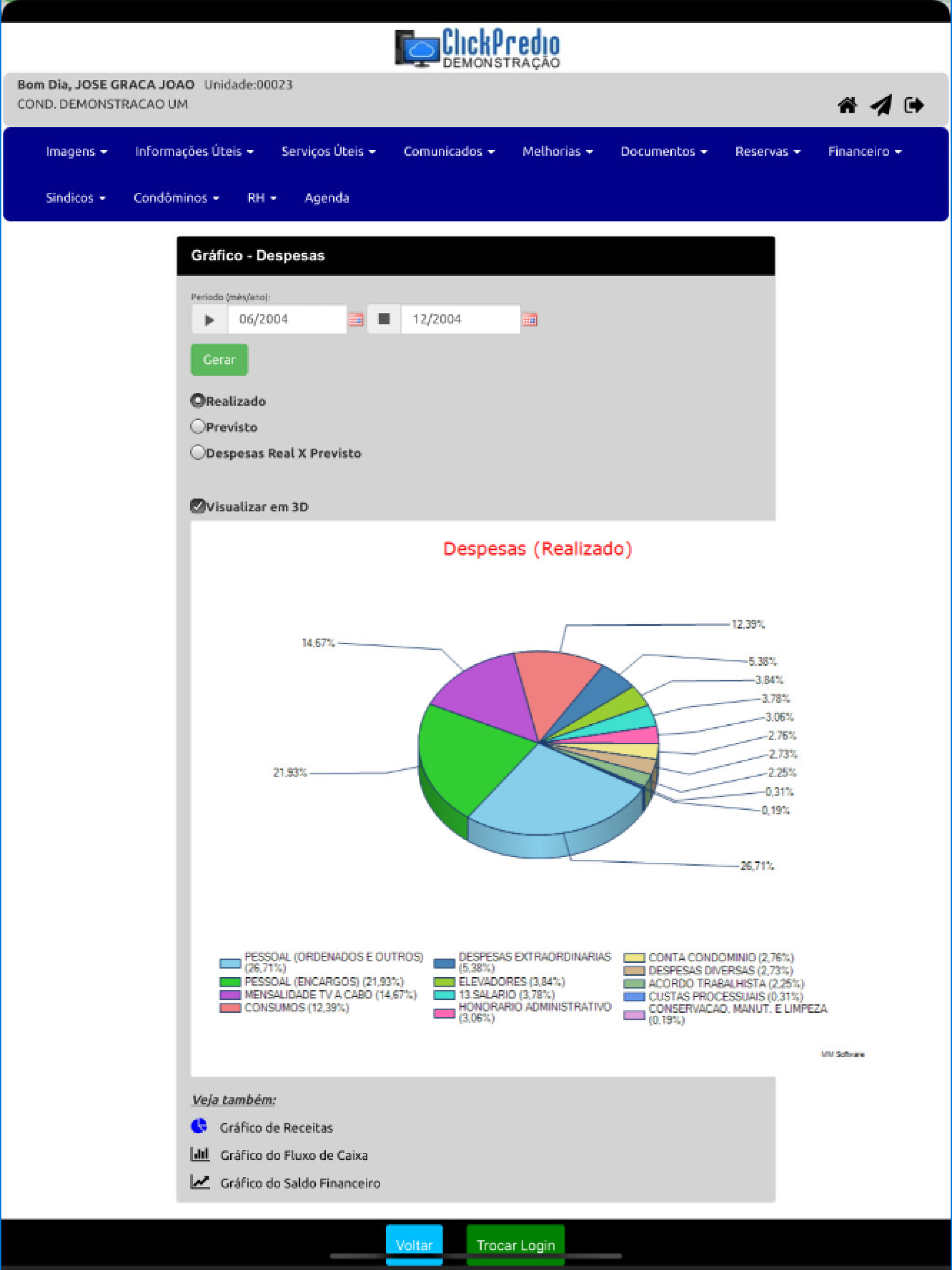952x1270 pixels.
Task: Click the chart title Despesas (Realizado)
Action: (x=537, y=549)
